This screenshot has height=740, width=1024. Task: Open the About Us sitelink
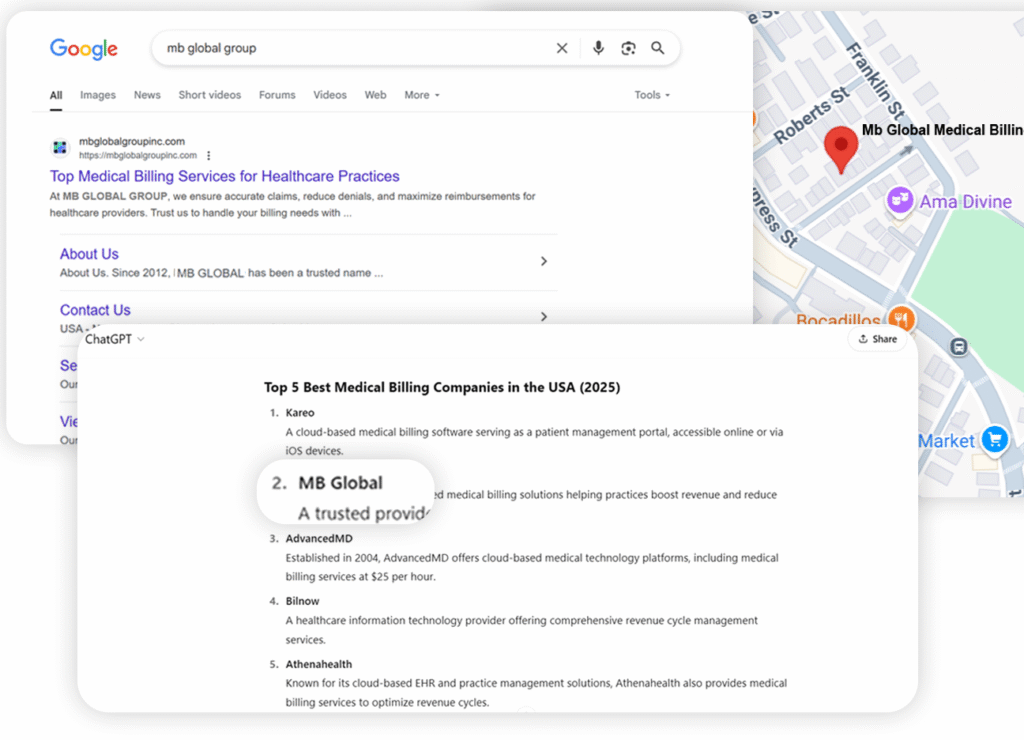[89, 254]
